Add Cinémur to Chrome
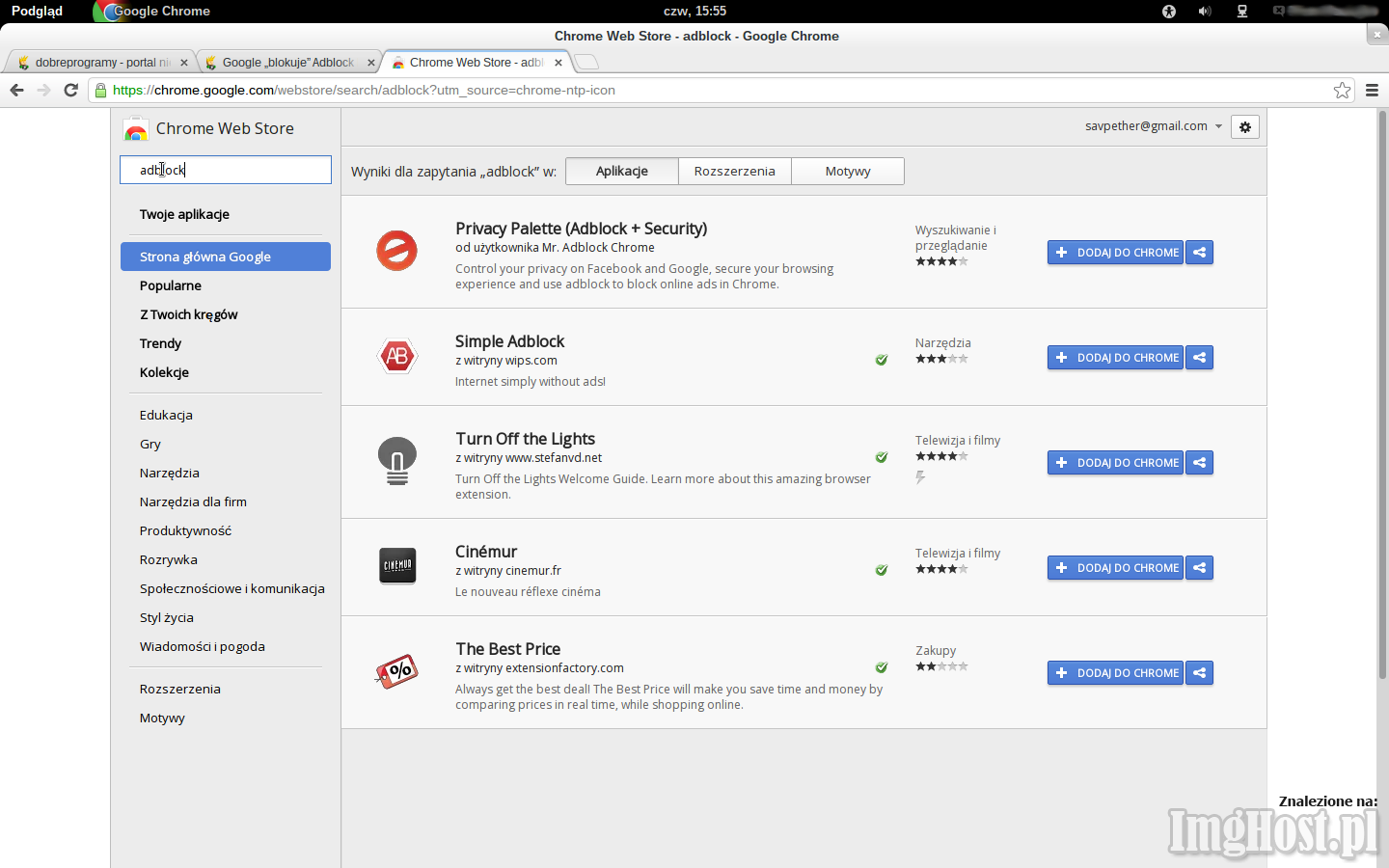This screenshot has height=868, width=1389. click(1115, 568)
